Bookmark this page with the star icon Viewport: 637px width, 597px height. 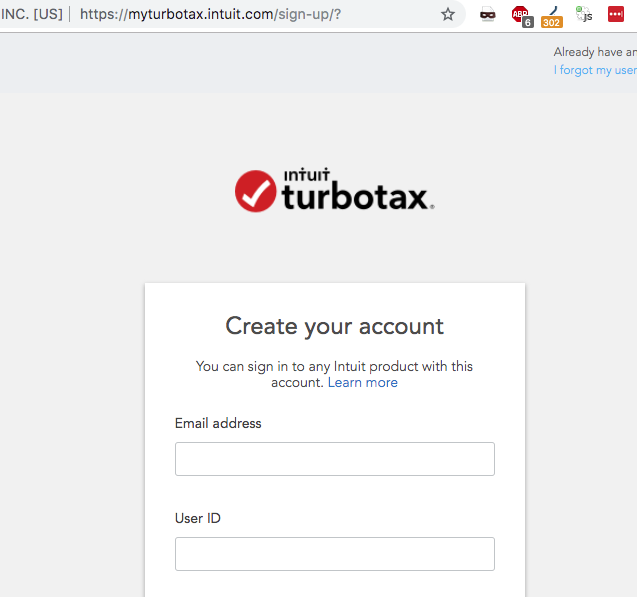(448, 15)
